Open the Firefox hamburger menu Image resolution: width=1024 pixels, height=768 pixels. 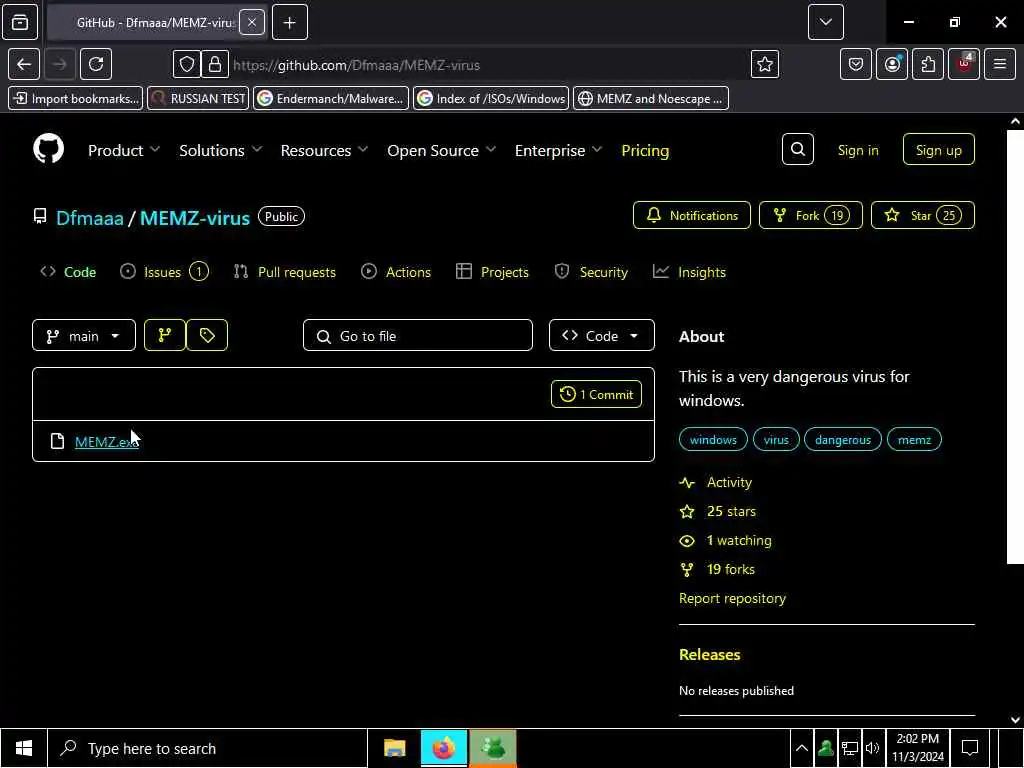coord(1000,64)
